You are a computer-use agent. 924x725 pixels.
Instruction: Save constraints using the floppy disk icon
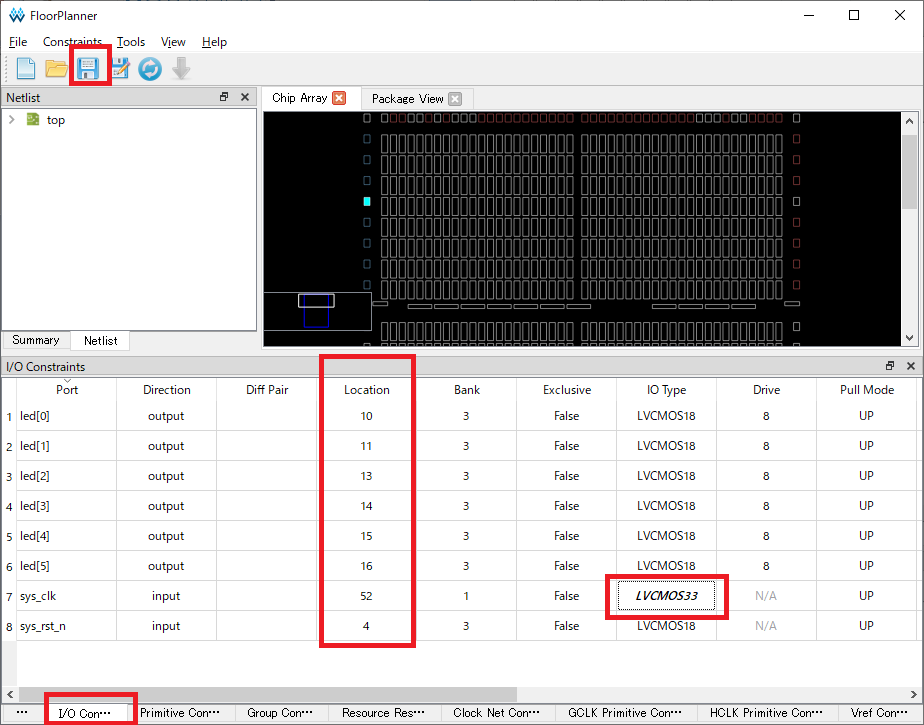point(89,69)
